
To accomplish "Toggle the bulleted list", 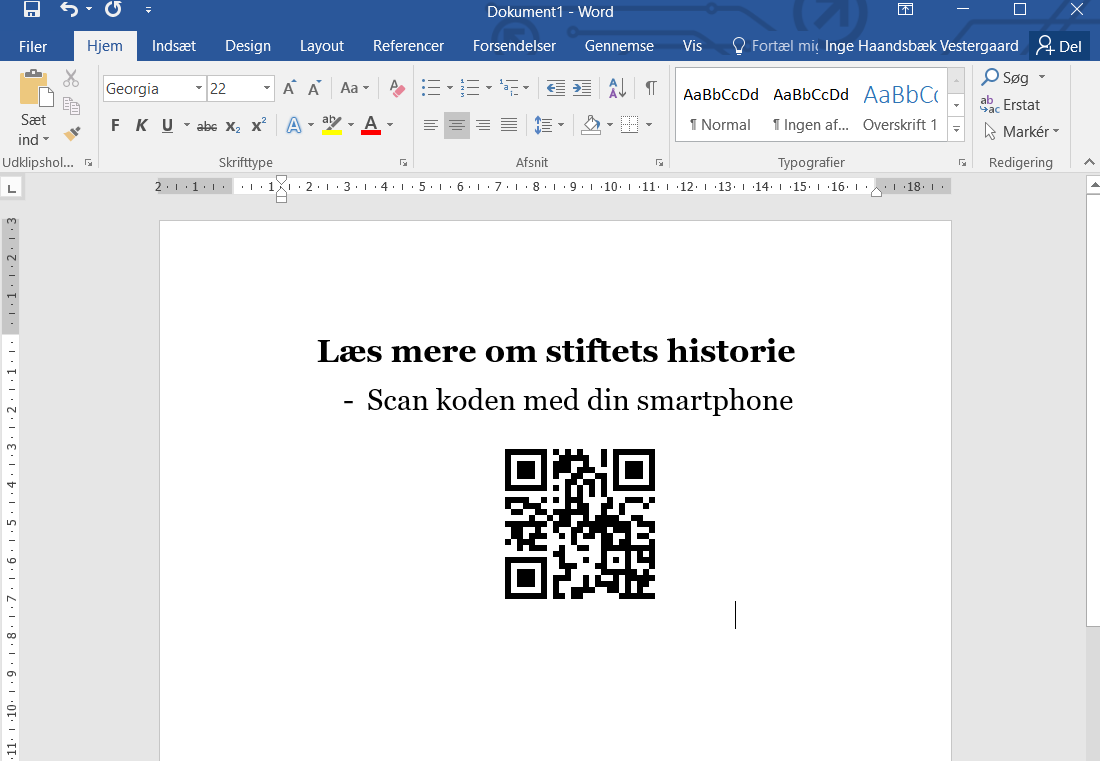I will [431, 88].
